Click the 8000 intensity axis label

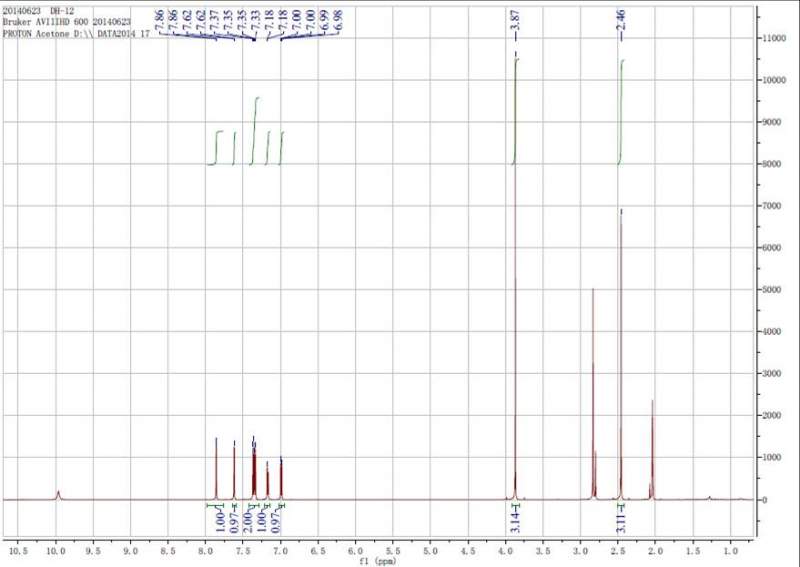point(772,164)
